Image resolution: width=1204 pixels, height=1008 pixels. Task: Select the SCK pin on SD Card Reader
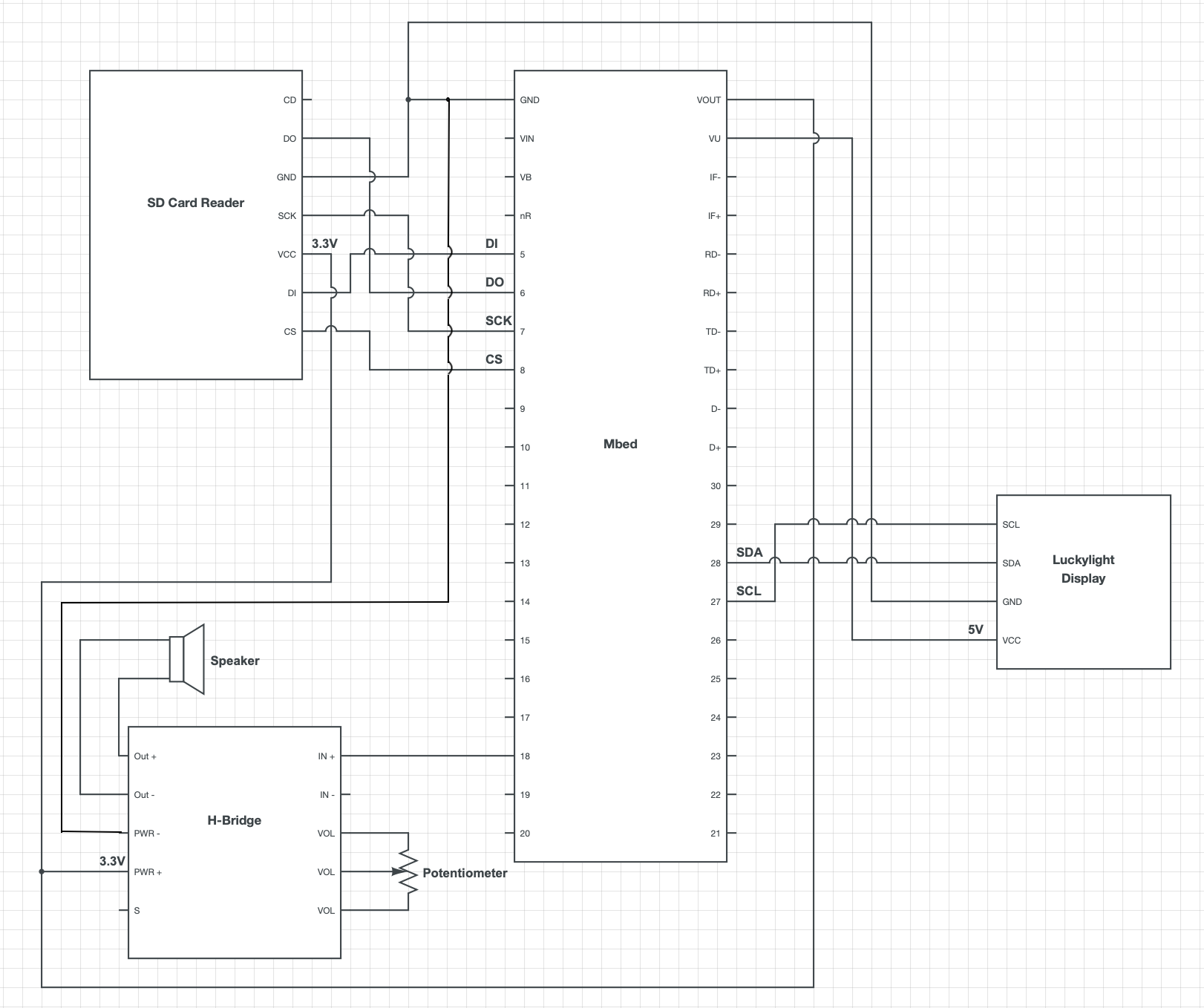click(287, 216)
